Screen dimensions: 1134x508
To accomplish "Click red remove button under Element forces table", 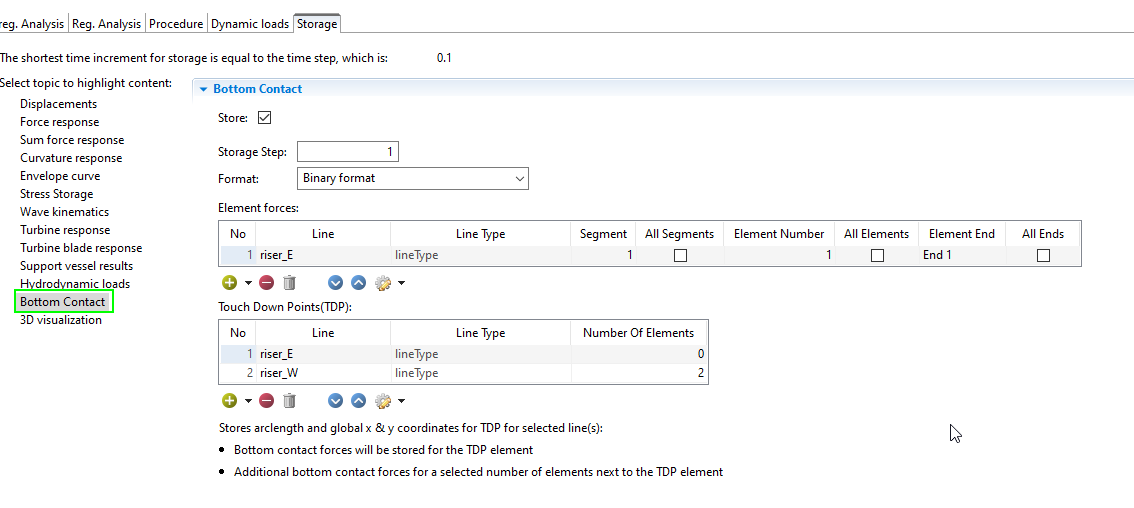I will (266, 283).
